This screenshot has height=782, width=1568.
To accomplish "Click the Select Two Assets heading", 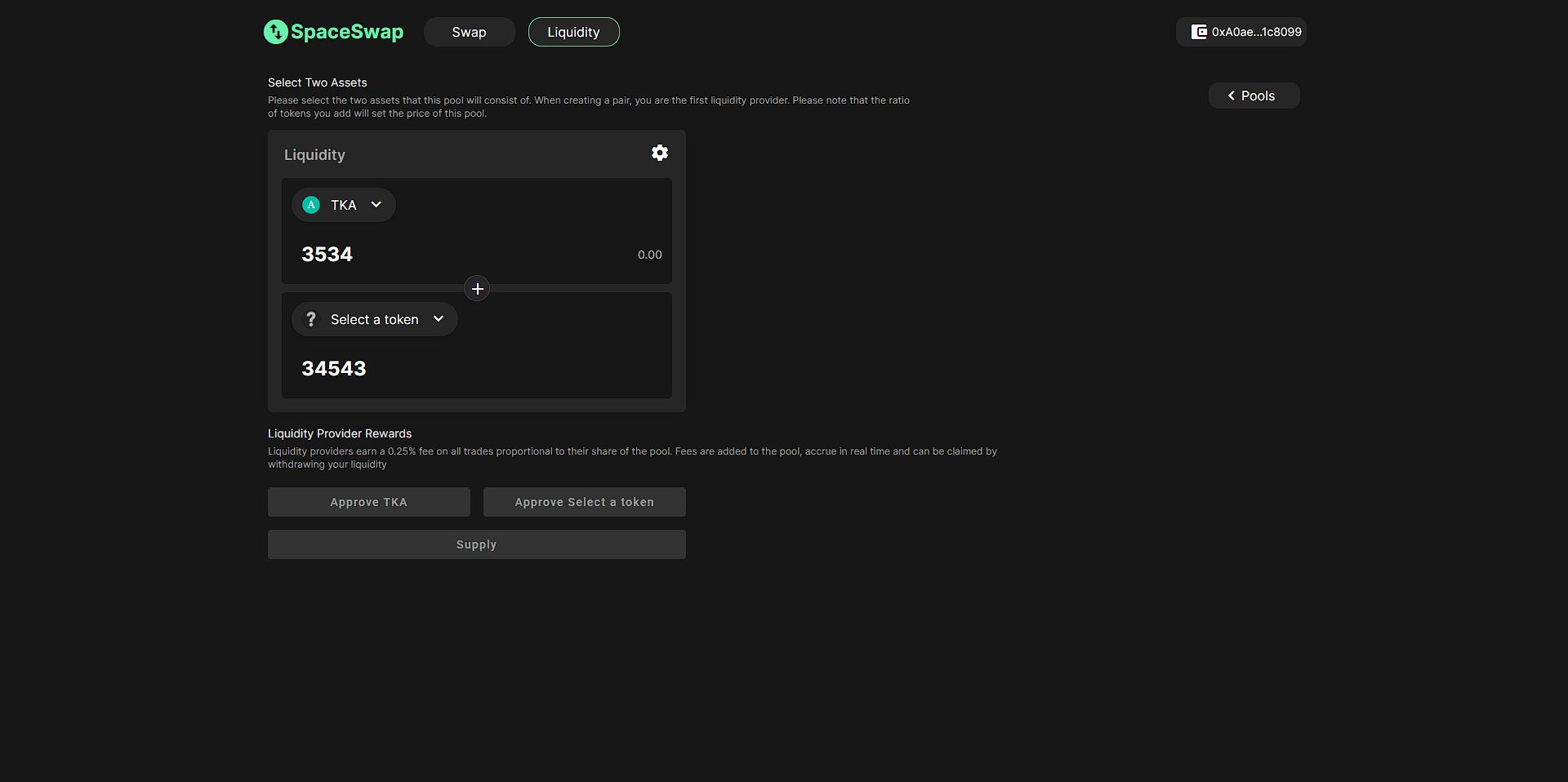I will tap(318, 82).
